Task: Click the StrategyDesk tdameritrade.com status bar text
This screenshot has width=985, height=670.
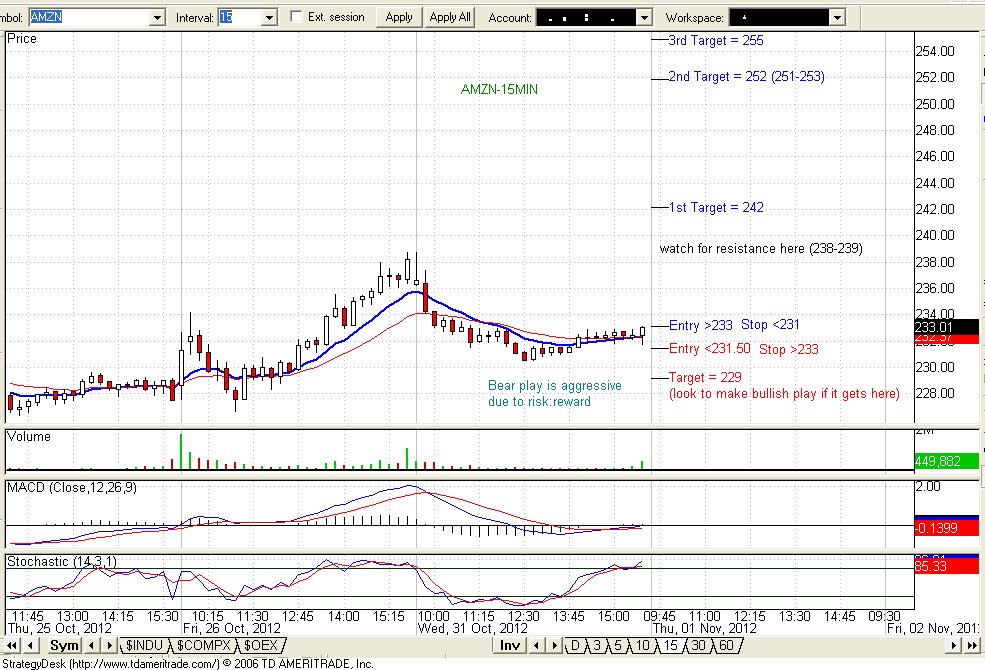Action: (x=188, y=664)
